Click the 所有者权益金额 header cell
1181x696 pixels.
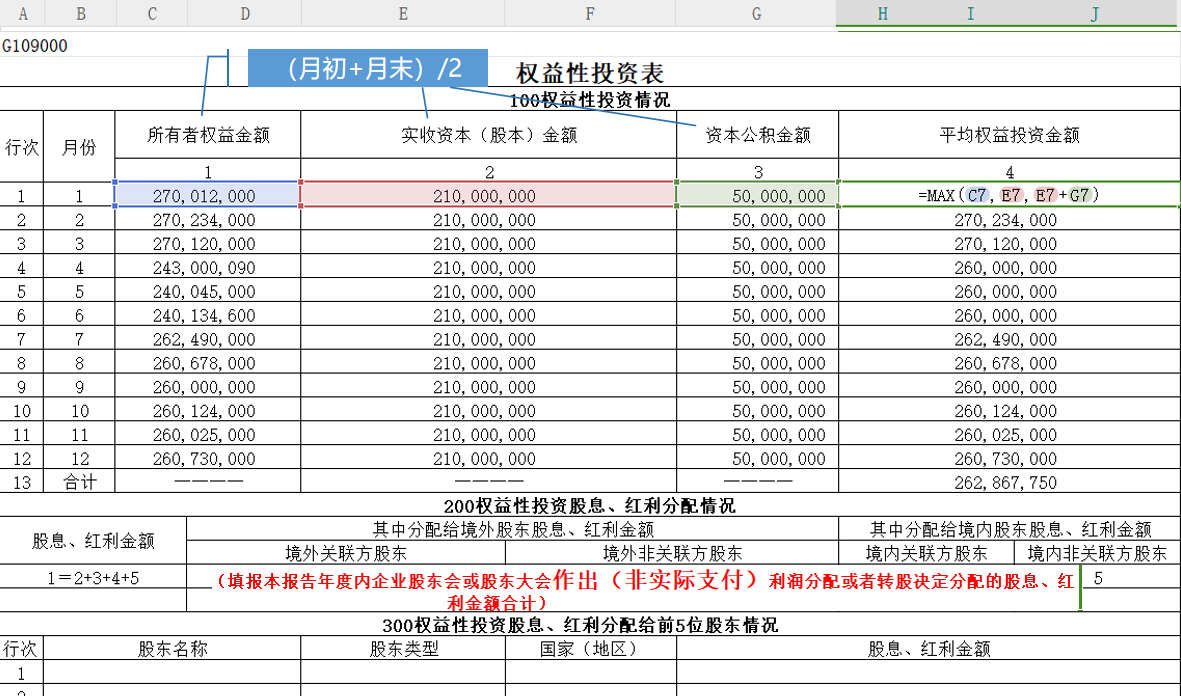point(208,135)
